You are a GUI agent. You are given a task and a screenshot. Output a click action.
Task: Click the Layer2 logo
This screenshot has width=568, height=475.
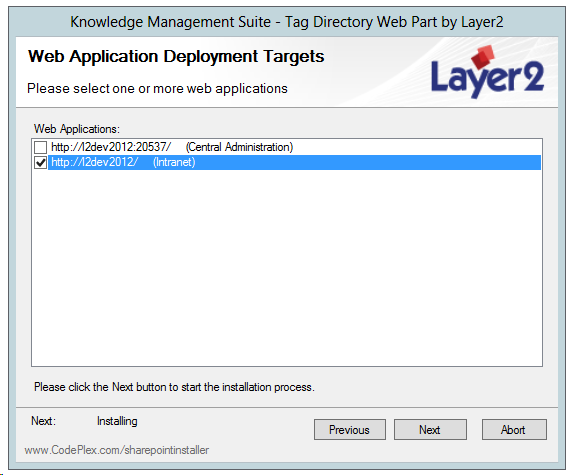pos(487,72)
